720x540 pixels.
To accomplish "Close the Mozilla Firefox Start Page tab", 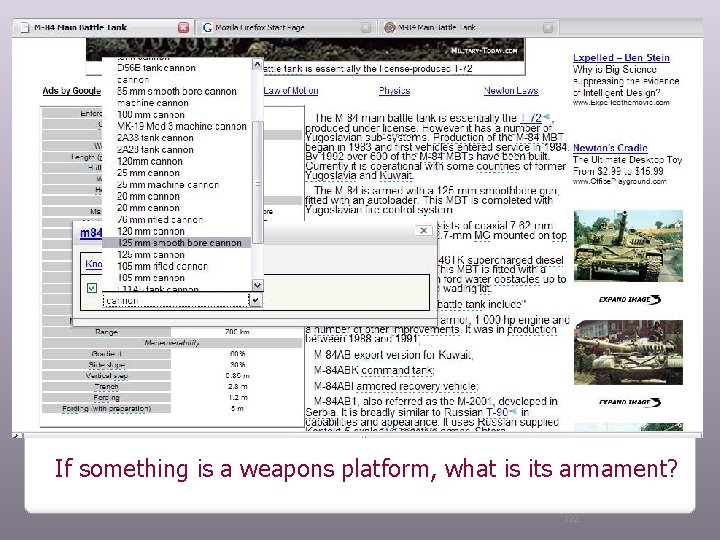I will coord(366,28).
